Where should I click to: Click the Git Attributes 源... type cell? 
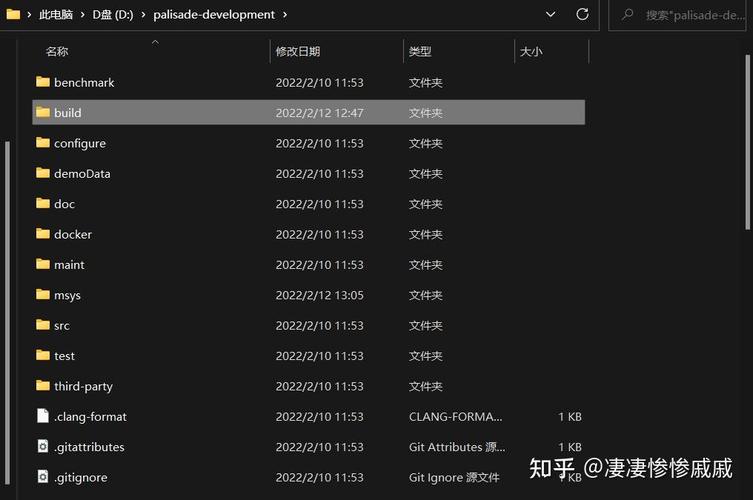pos(457,447)
